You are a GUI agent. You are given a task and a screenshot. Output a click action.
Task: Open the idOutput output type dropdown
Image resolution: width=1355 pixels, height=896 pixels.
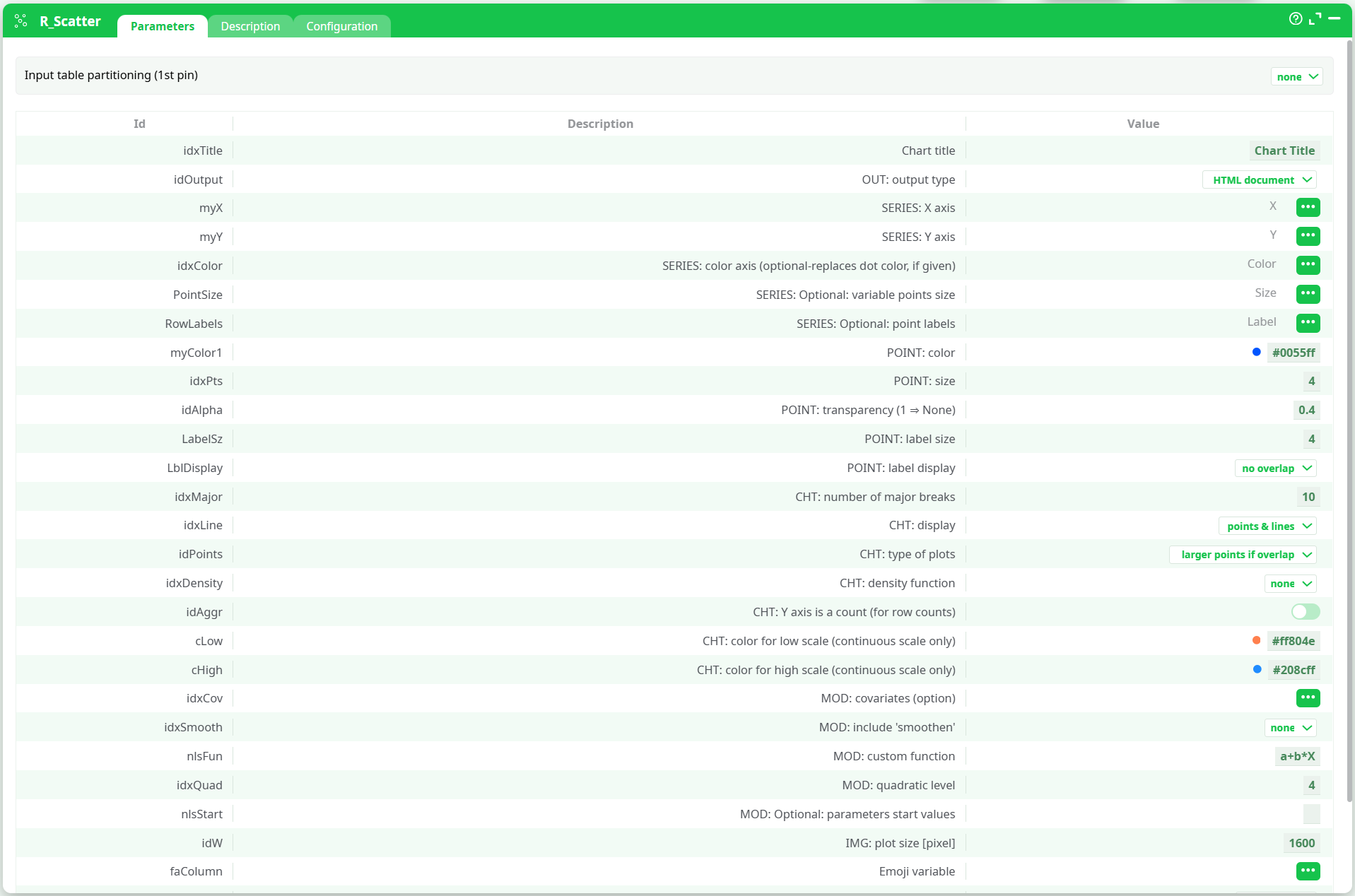tap(1260, 179)
